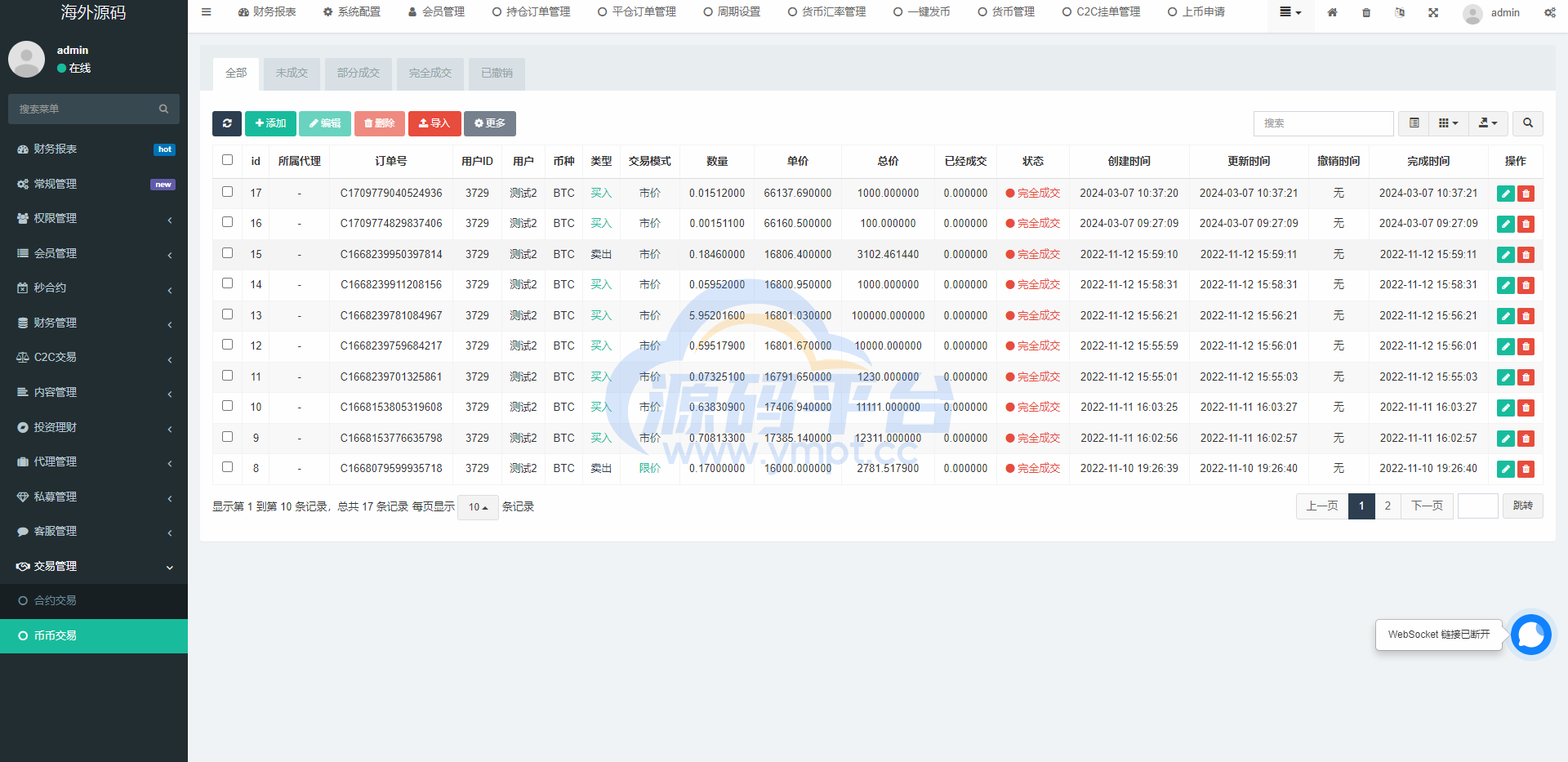Edit order row id 12 with pencil icon
Screen dimensions: 1568x762
(1505, 346)
